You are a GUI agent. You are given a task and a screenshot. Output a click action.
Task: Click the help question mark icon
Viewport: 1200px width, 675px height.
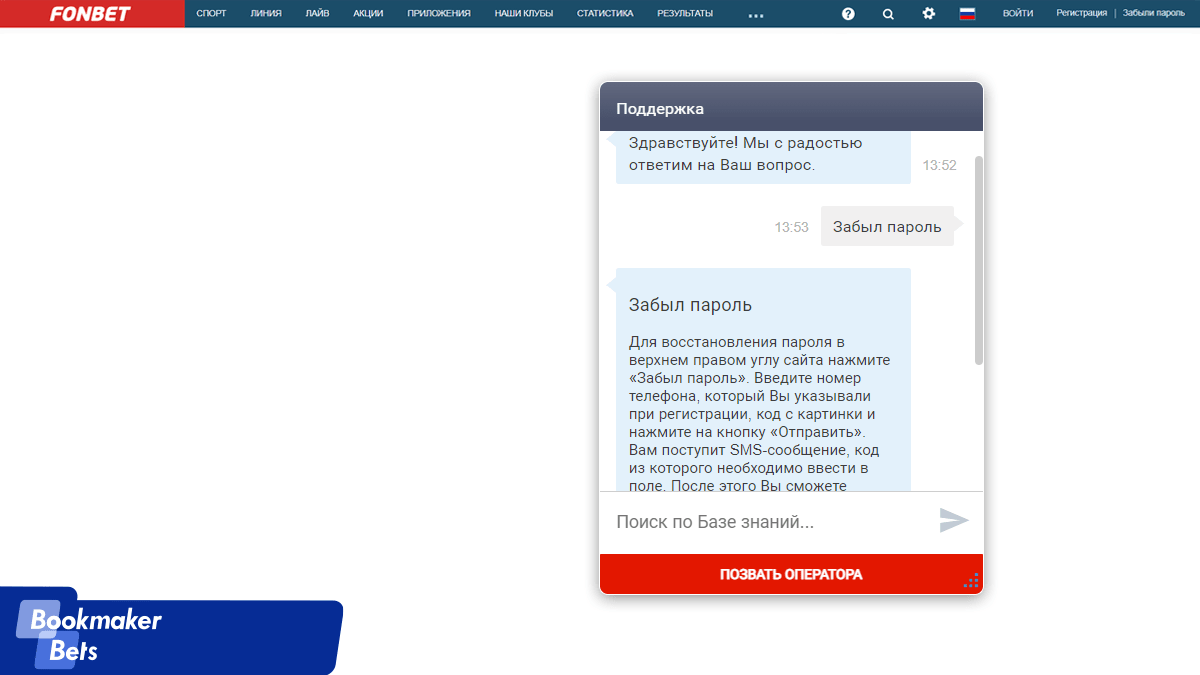[x=848, y=14]
